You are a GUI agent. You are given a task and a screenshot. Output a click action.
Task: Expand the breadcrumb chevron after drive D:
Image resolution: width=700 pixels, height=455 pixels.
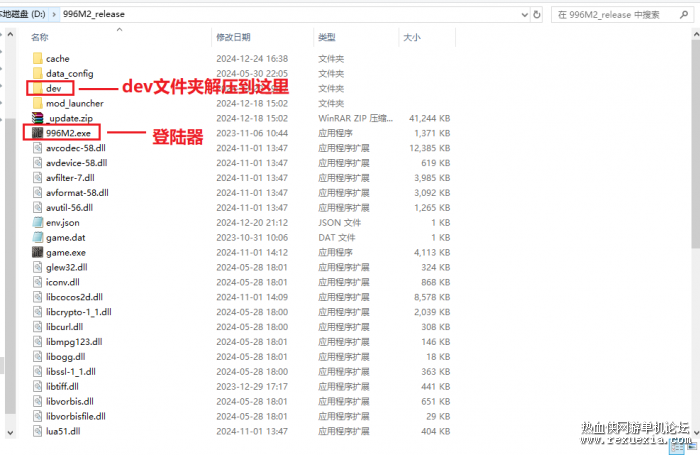click(54, 14)
